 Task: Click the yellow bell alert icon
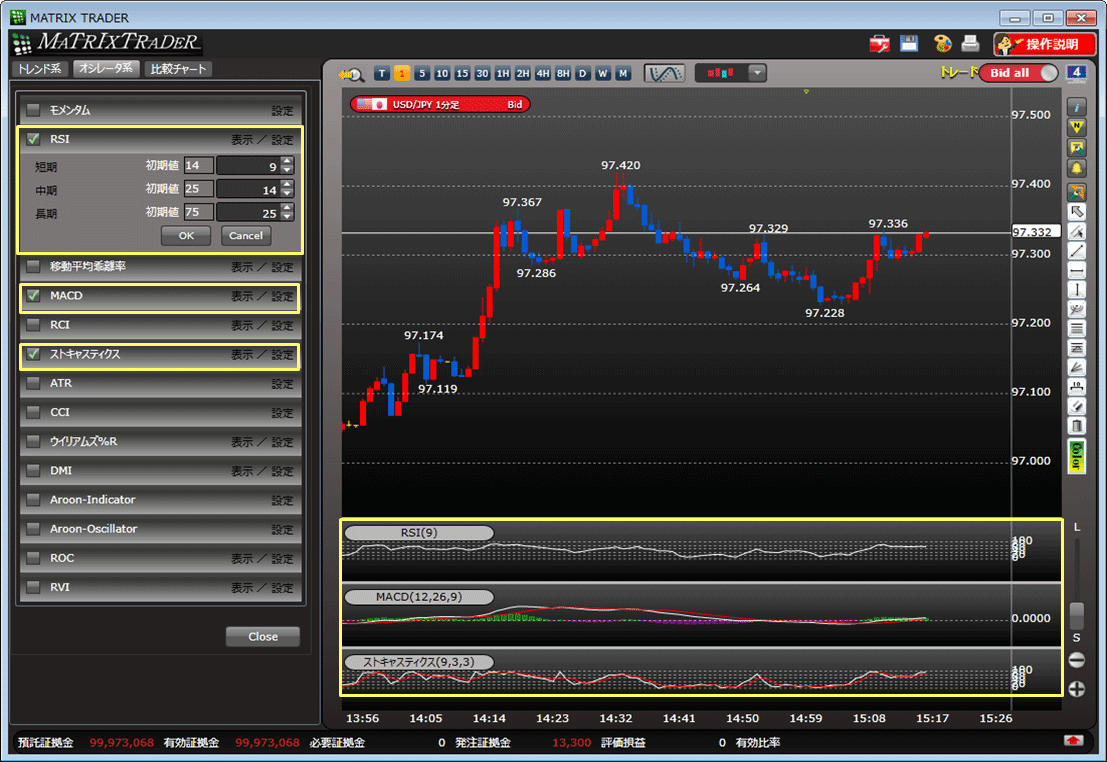[x=1077, y=169]
